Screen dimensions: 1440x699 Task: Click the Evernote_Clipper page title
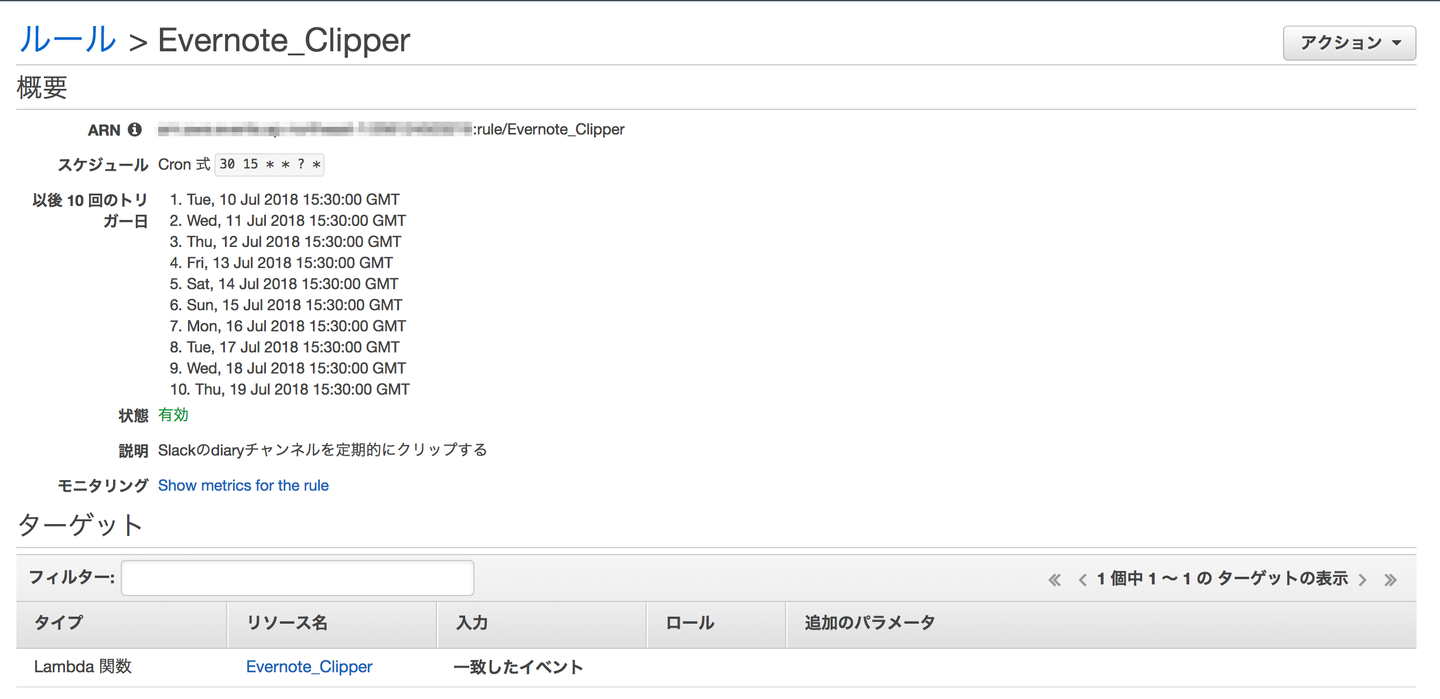tap(284, 40)
